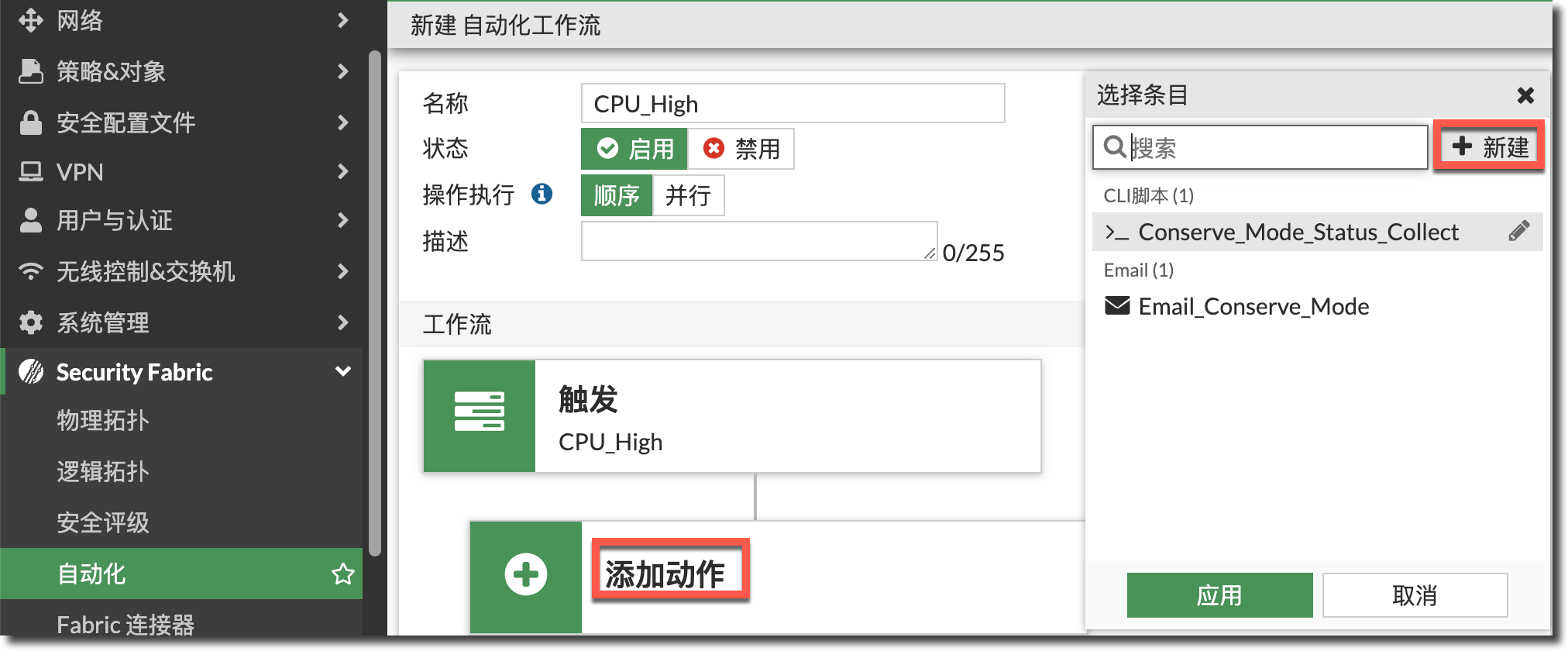Click the 名称 field containing CPU_High
The image size is (1568, 651).
793,104
